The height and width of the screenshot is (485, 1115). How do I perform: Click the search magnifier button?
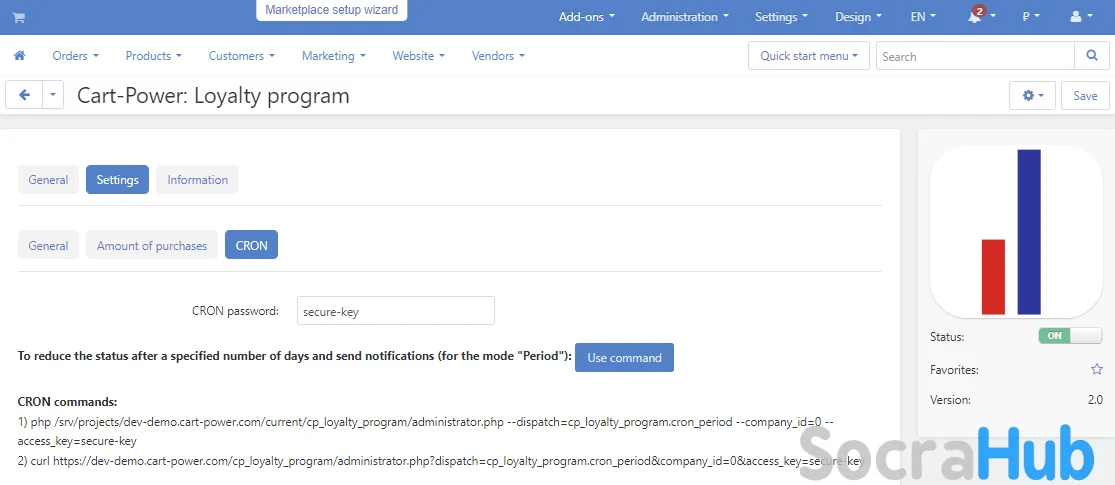point(1092,55)
